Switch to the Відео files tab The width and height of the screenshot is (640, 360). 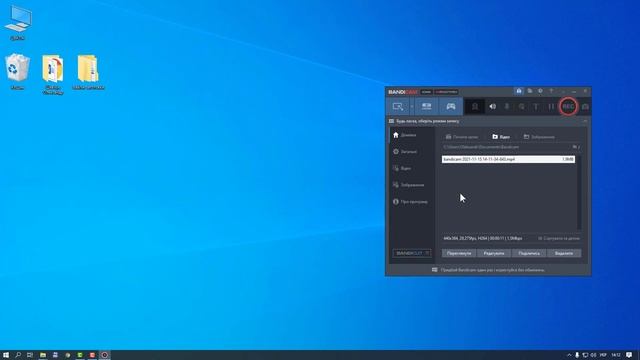(x=501, y=137)
